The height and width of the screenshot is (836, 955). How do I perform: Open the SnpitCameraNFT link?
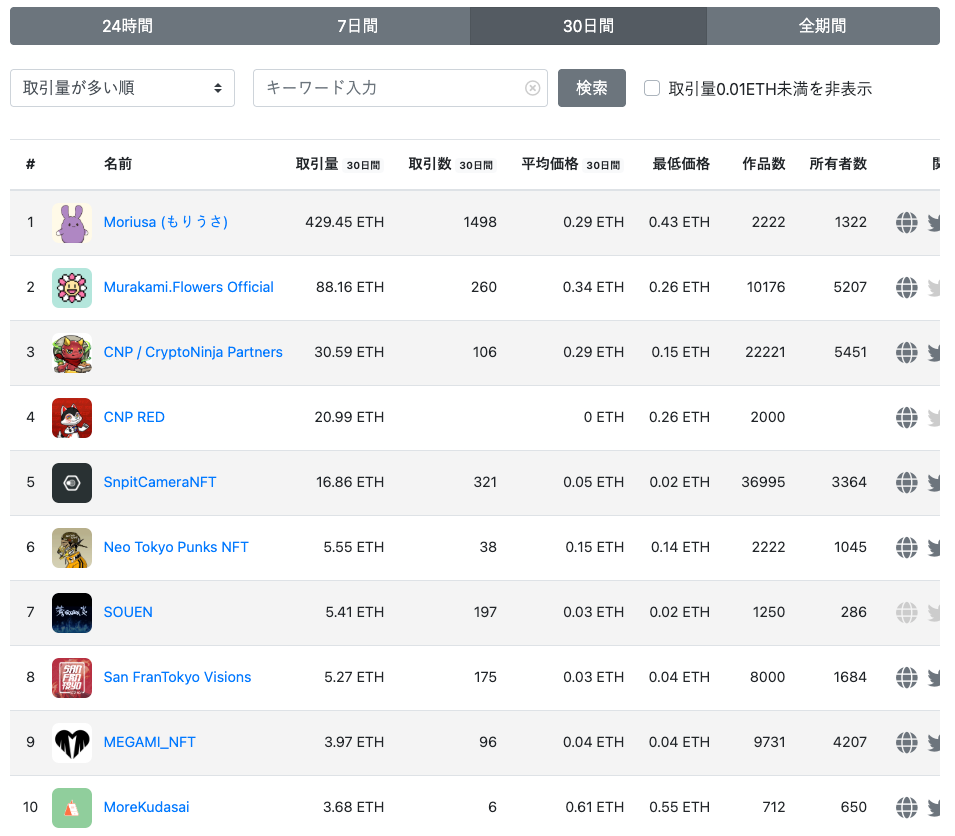pyautogui.click(x=160, y=482)
